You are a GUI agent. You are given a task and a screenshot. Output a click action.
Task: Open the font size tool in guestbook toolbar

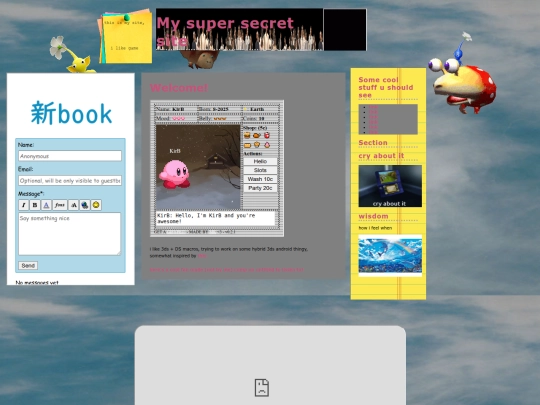[73, 205]
